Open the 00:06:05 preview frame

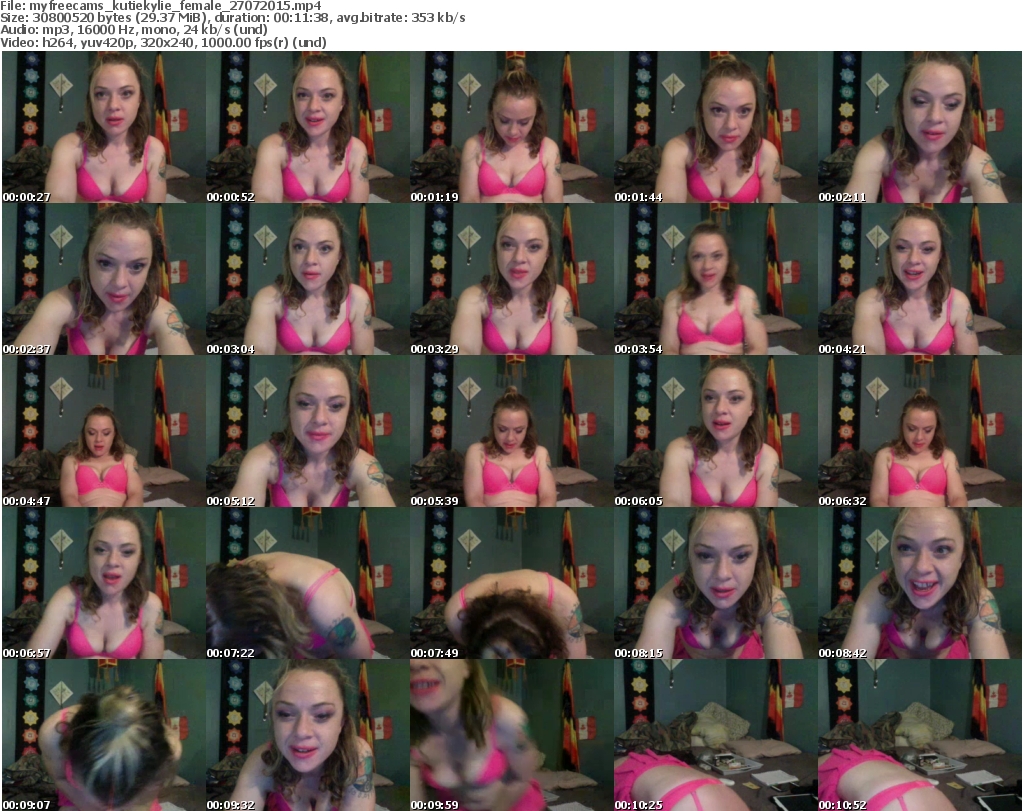(x=715, y=432)
